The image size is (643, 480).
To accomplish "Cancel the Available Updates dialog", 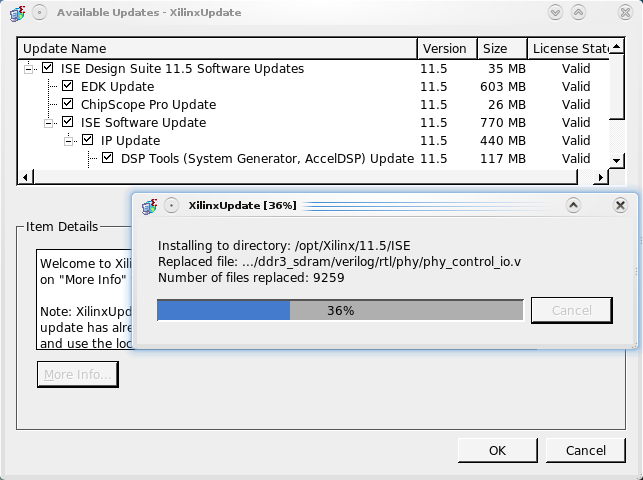I will point(585,450).
